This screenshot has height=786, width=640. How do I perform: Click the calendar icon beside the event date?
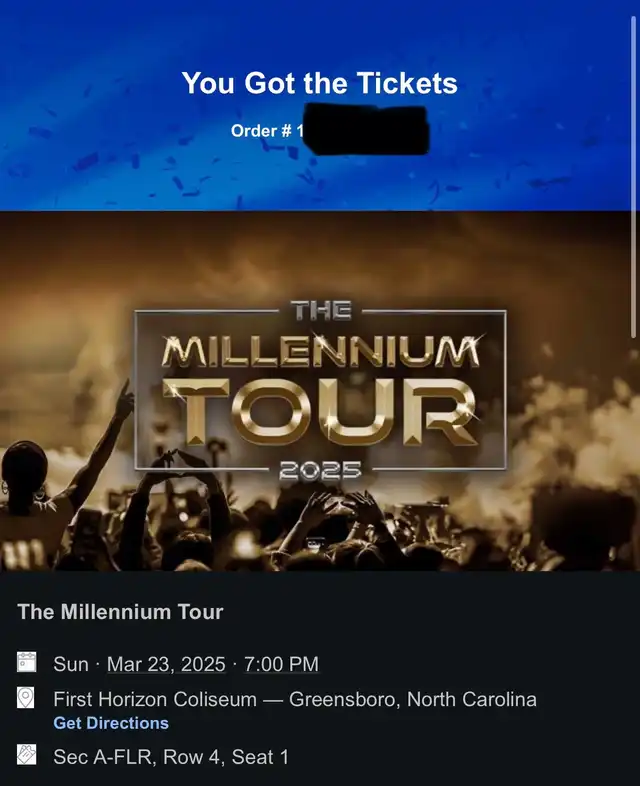tap(27, 662)
